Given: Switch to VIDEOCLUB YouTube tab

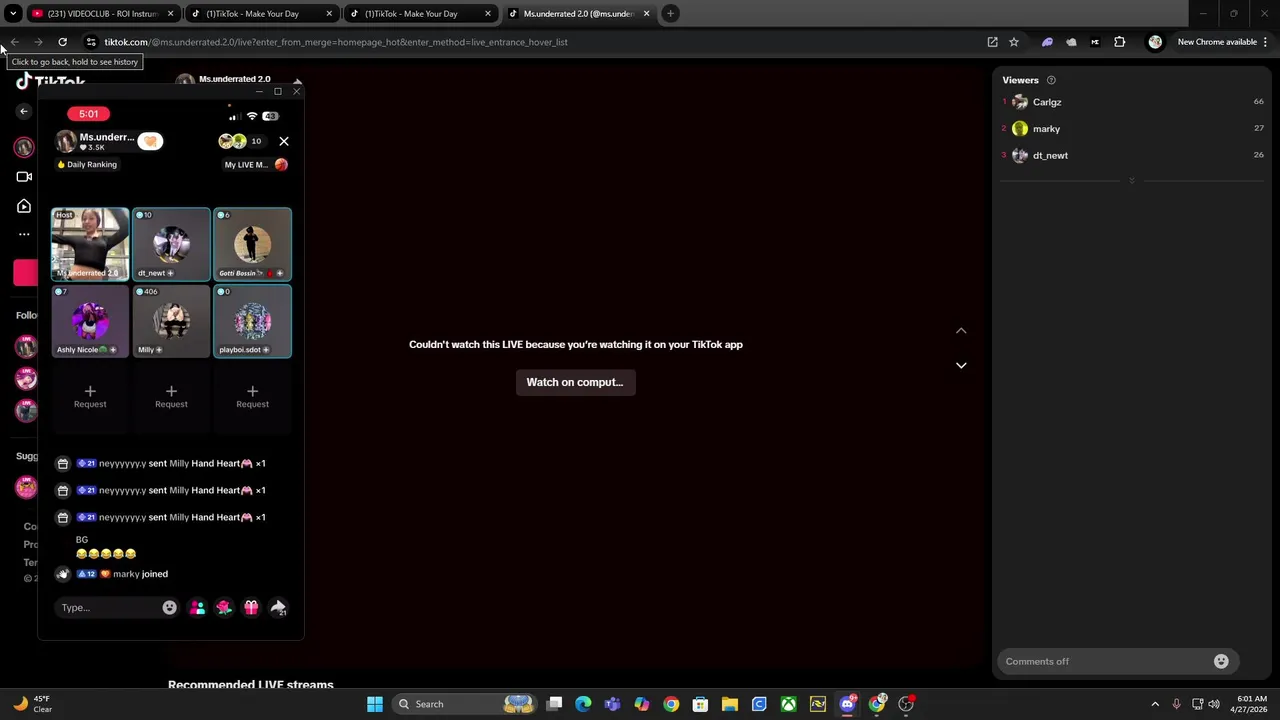Looking at the screenshot, I should (103, 14).
